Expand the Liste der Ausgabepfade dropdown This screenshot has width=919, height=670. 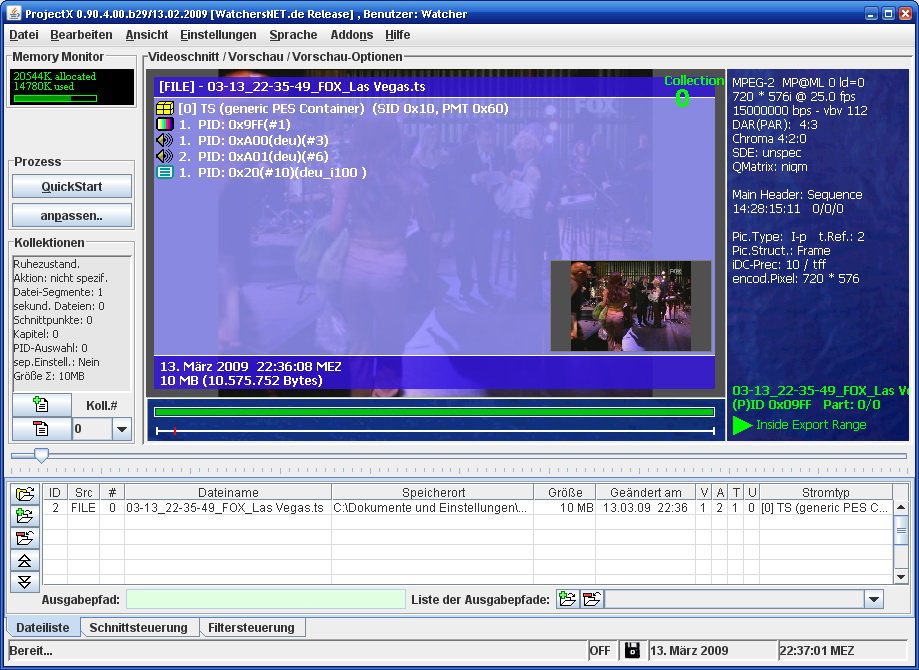pos(874,599)
